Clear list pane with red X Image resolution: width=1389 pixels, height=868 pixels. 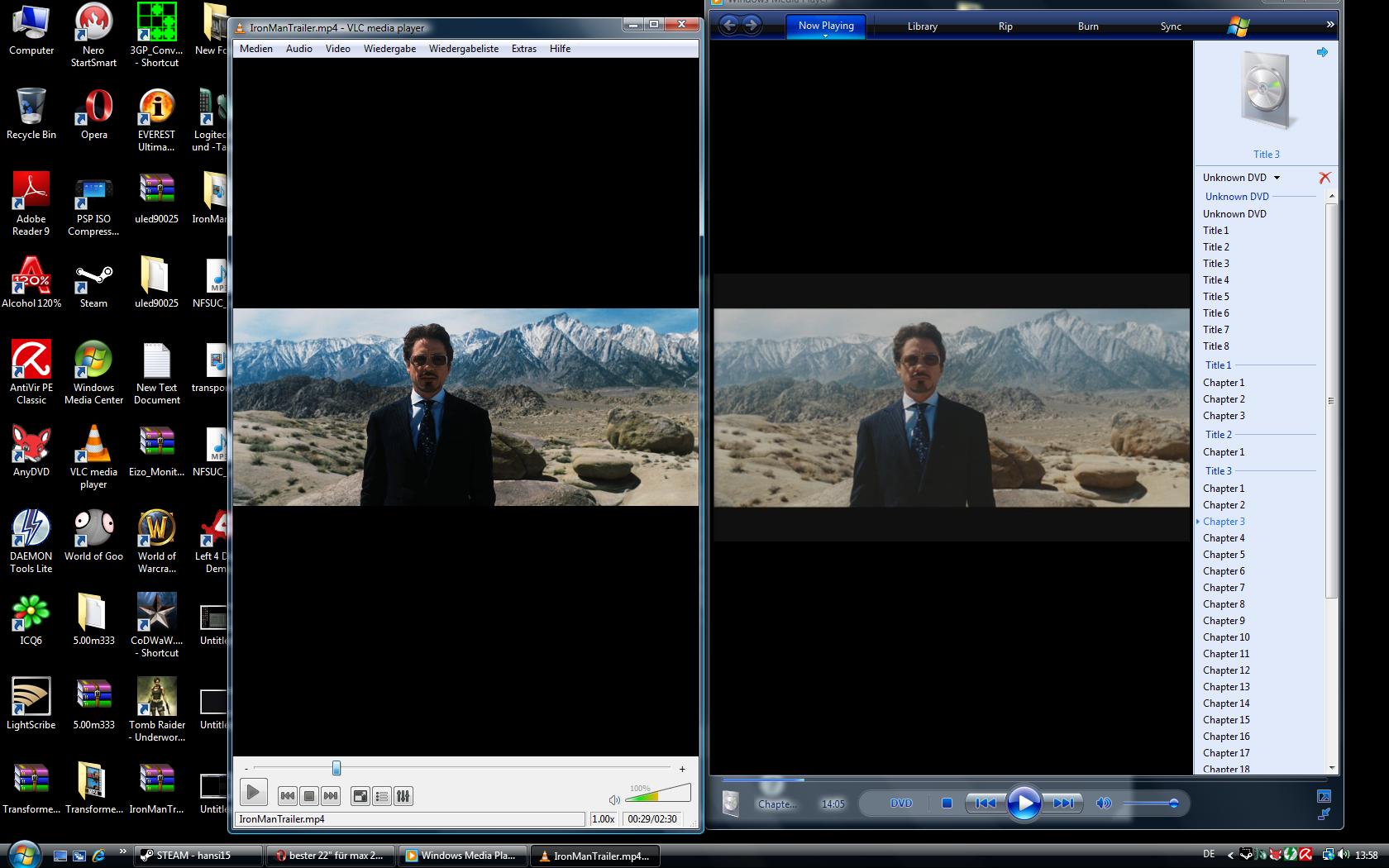[1325, 178]
